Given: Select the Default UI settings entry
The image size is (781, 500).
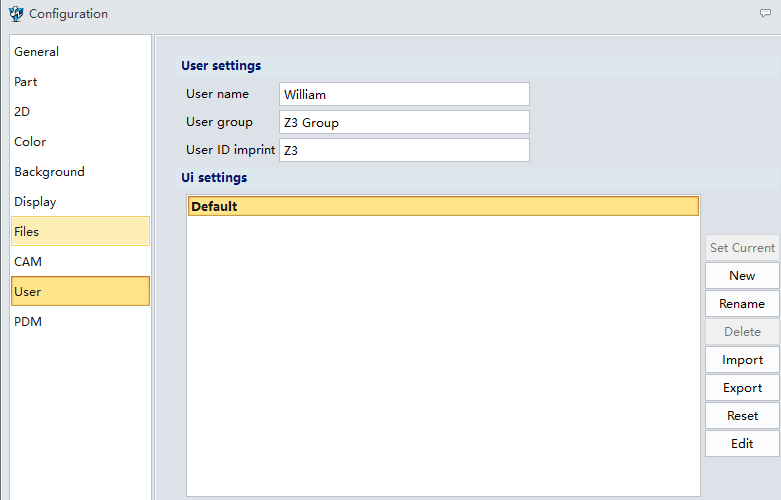Looking at the screenshot, I should (443, 206).
